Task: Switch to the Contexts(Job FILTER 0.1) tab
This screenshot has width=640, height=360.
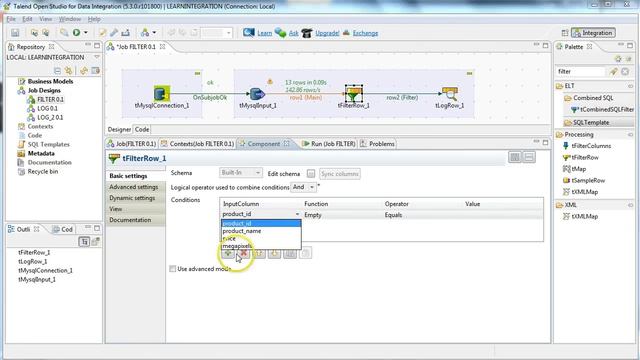Action: 197,144
